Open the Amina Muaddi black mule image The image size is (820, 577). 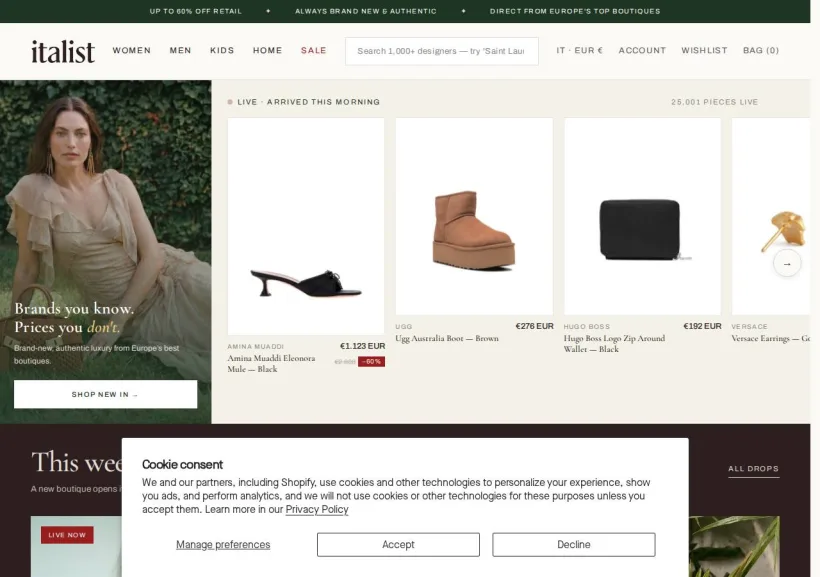[x=306, y=226]
